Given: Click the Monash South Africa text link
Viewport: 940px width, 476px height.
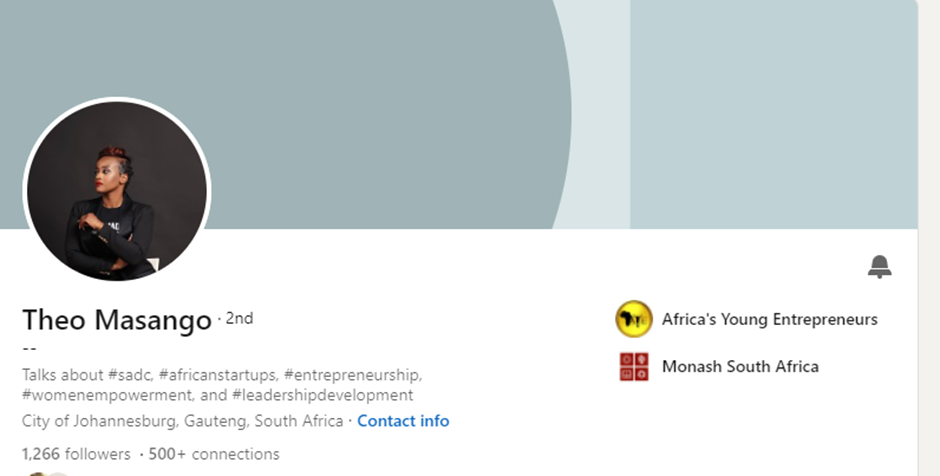Looking at the screenshot, I should coord(740,366).
